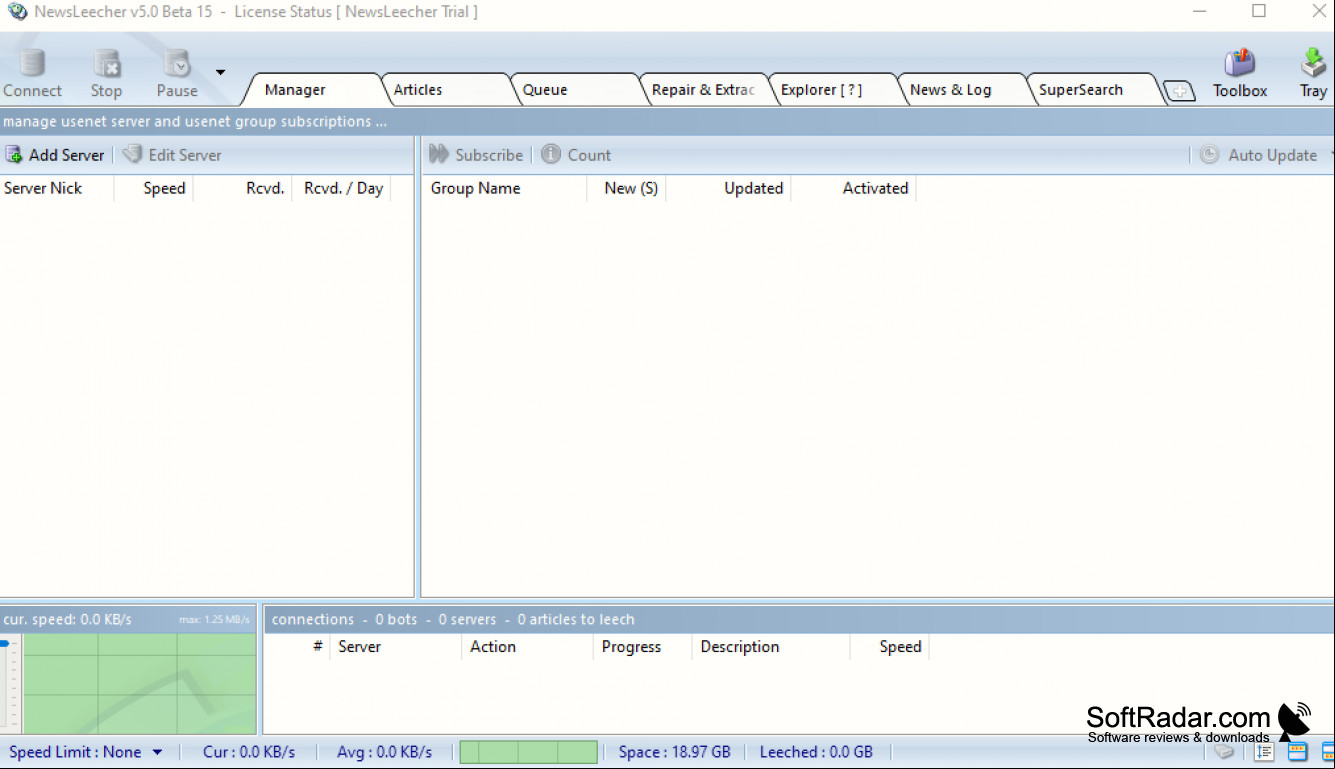This screenshot has height=769, width=1335.
Task: Click the Avg : 0.0 KB/s status
Action: [x=384, y=752]
